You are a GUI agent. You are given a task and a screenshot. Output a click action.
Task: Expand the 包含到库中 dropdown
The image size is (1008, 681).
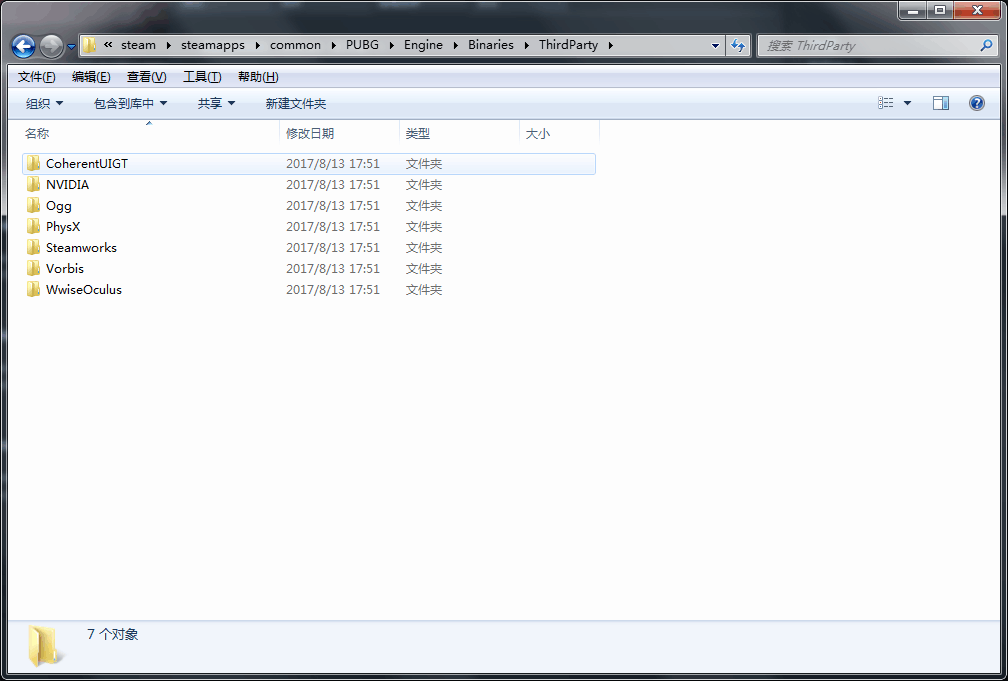pyautogui.click(x=130, y=104)
